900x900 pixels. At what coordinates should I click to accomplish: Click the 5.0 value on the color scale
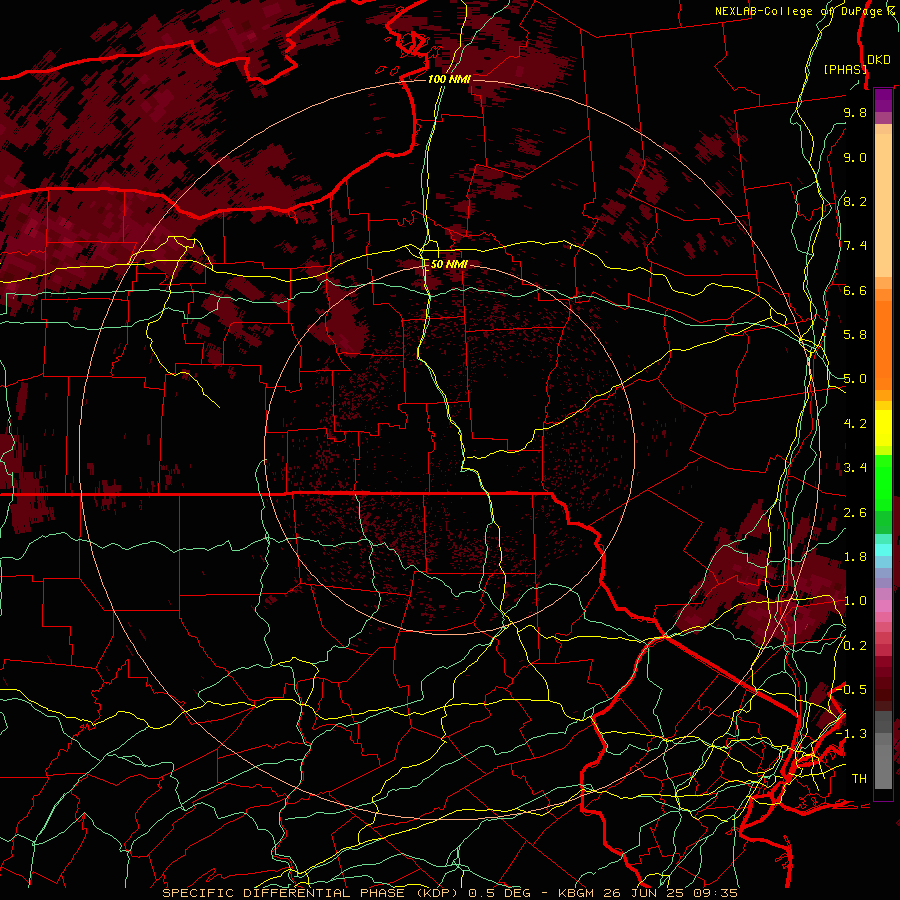[x=855, y=379]
